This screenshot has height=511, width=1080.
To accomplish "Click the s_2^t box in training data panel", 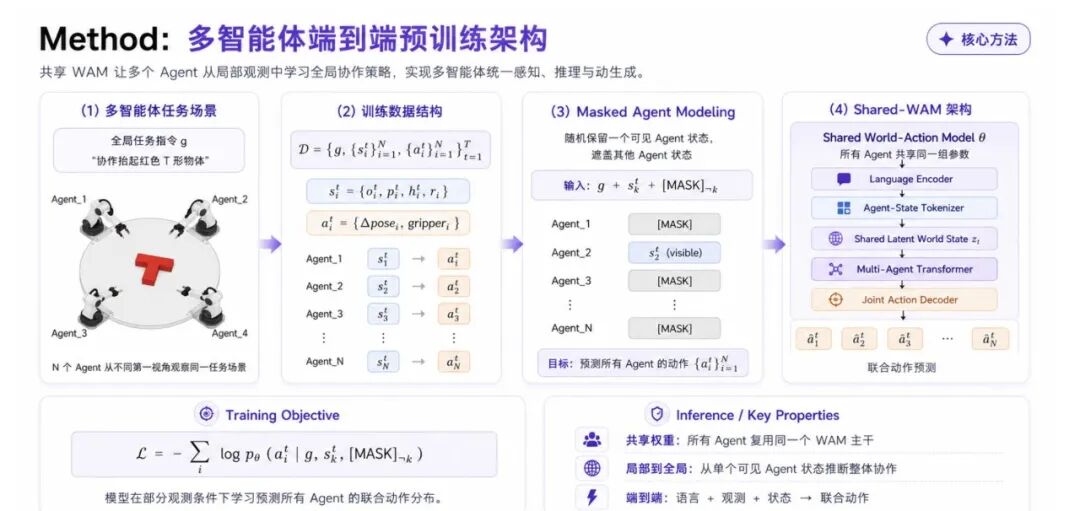I will point(383,286).
